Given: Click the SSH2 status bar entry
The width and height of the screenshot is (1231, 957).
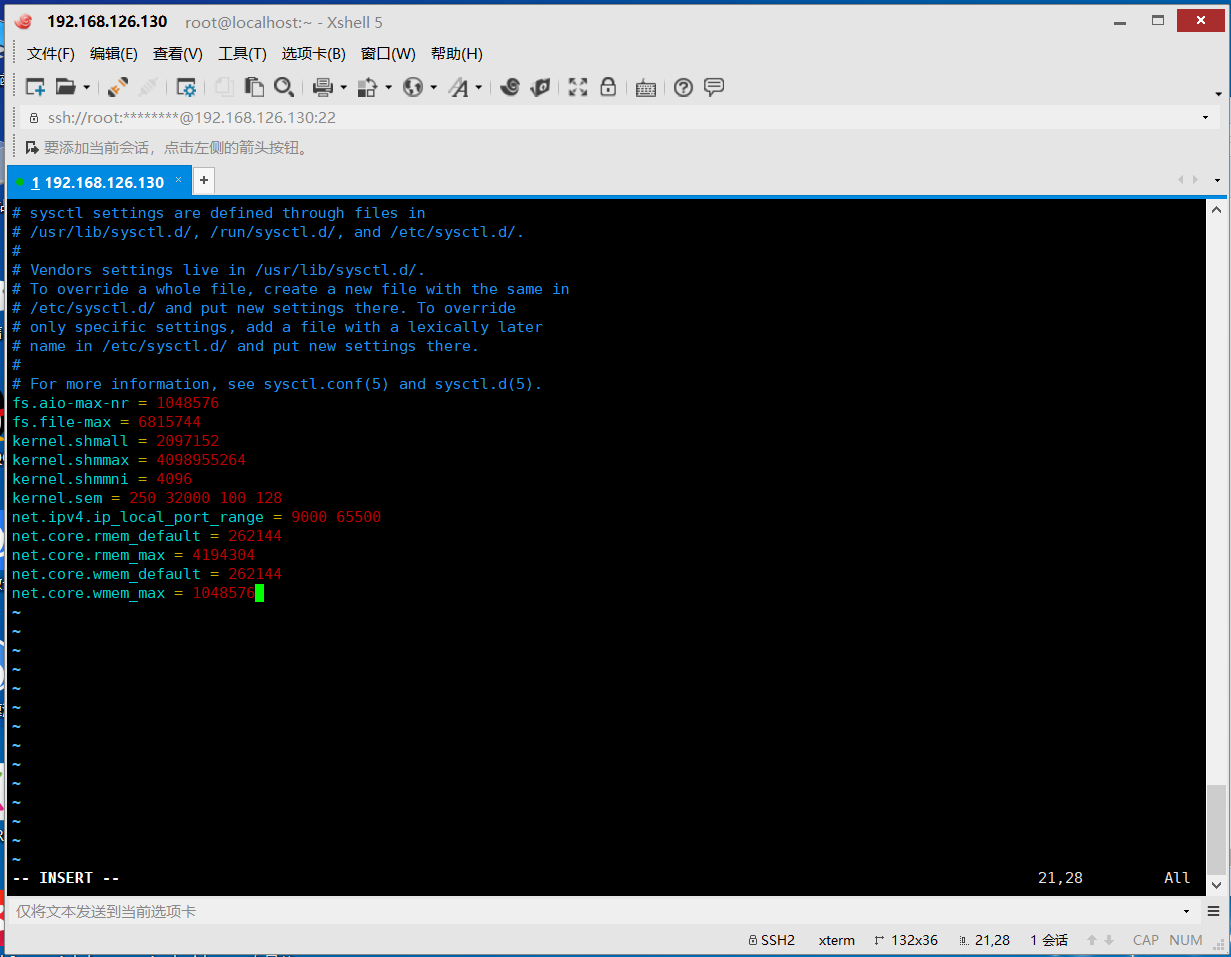Looking at the screenshot, I should point(771,940).
